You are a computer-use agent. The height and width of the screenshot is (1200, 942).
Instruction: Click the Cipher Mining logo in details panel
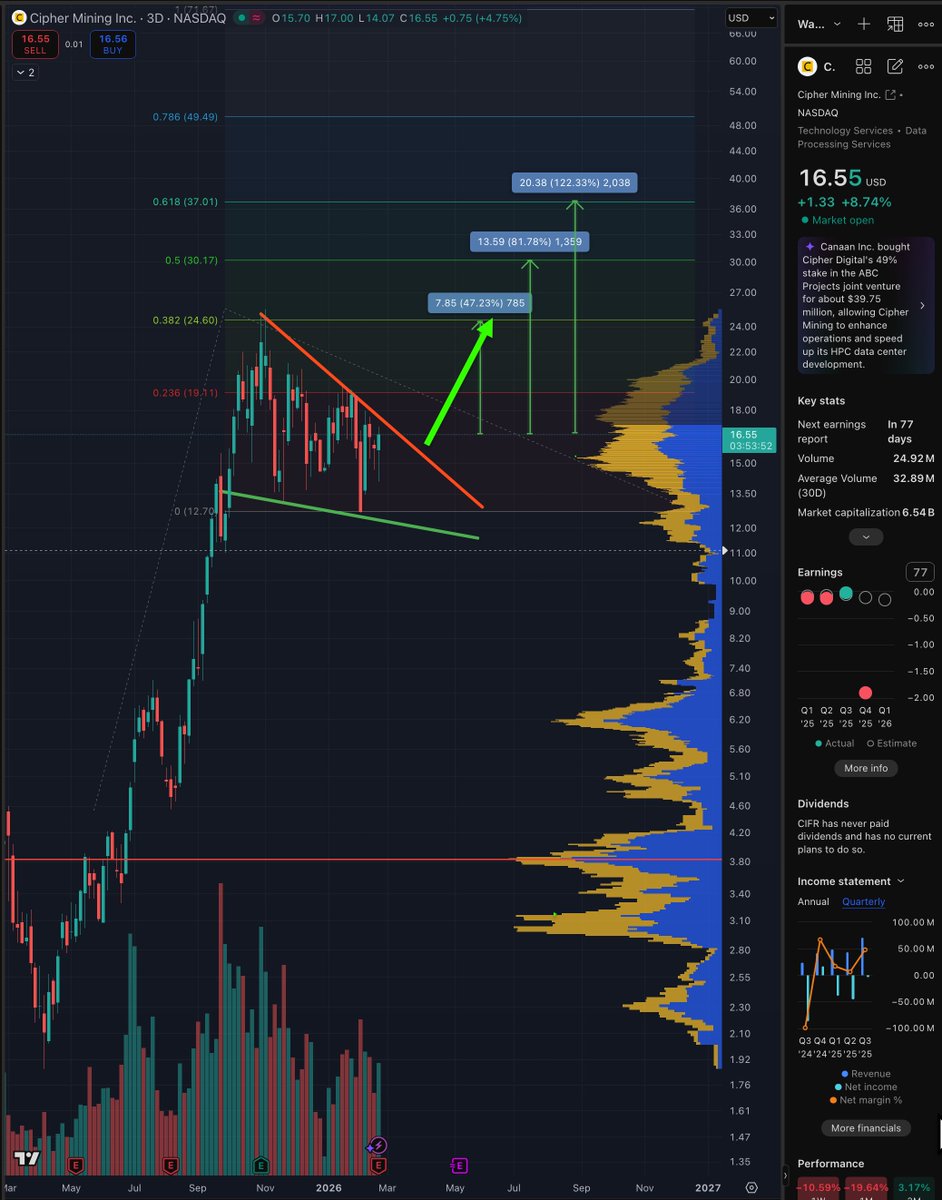coord(807,66)
